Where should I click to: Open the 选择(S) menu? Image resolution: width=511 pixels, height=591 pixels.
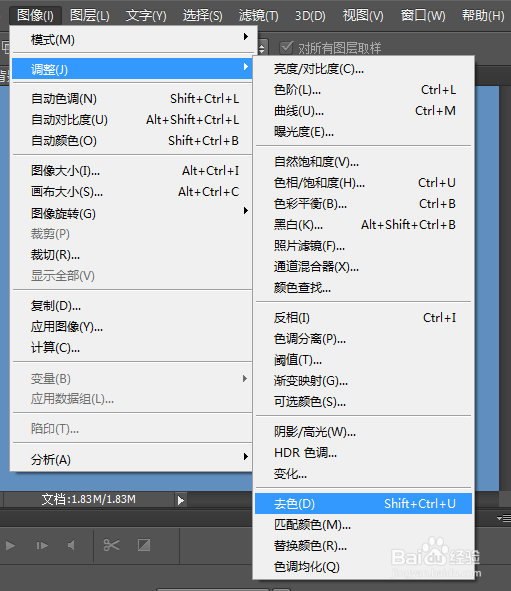pyautogui.click(x=202, y=15)
